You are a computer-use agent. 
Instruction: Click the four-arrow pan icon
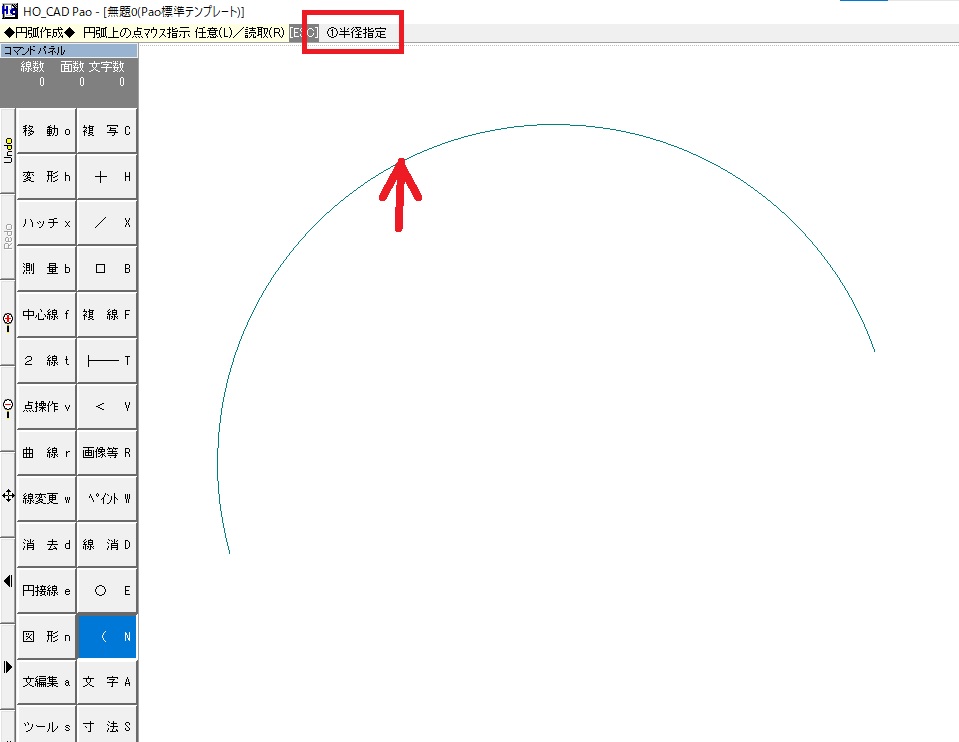pos(8,495)
